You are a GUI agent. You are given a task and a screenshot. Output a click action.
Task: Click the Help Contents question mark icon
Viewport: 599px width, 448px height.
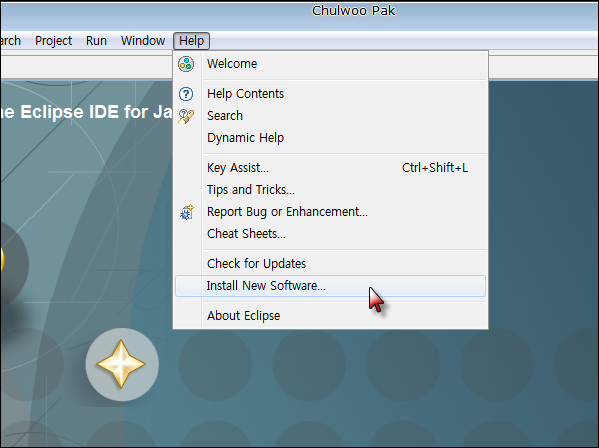(186, 94)
